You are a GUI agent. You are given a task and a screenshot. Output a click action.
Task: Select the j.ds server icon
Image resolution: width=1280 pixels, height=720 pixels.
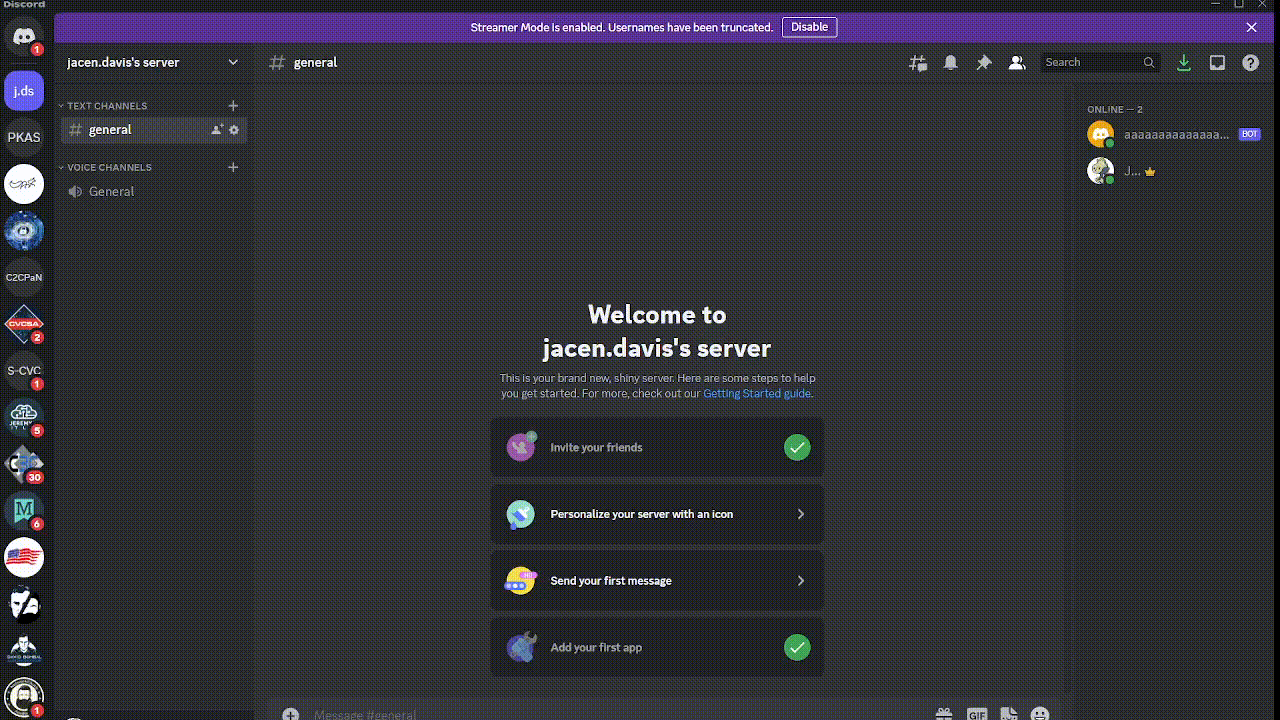[x=24, y=91]
